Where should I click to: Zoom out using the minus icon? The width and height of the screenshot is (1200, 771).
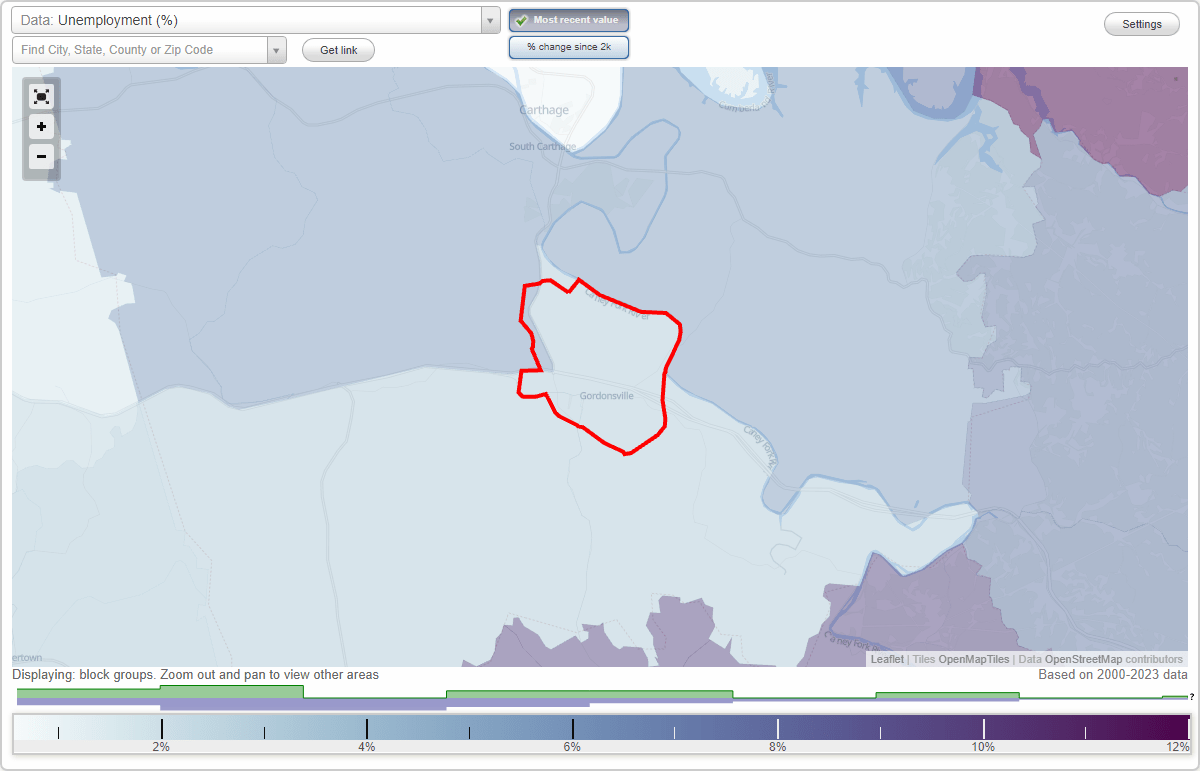coord(41,156)
